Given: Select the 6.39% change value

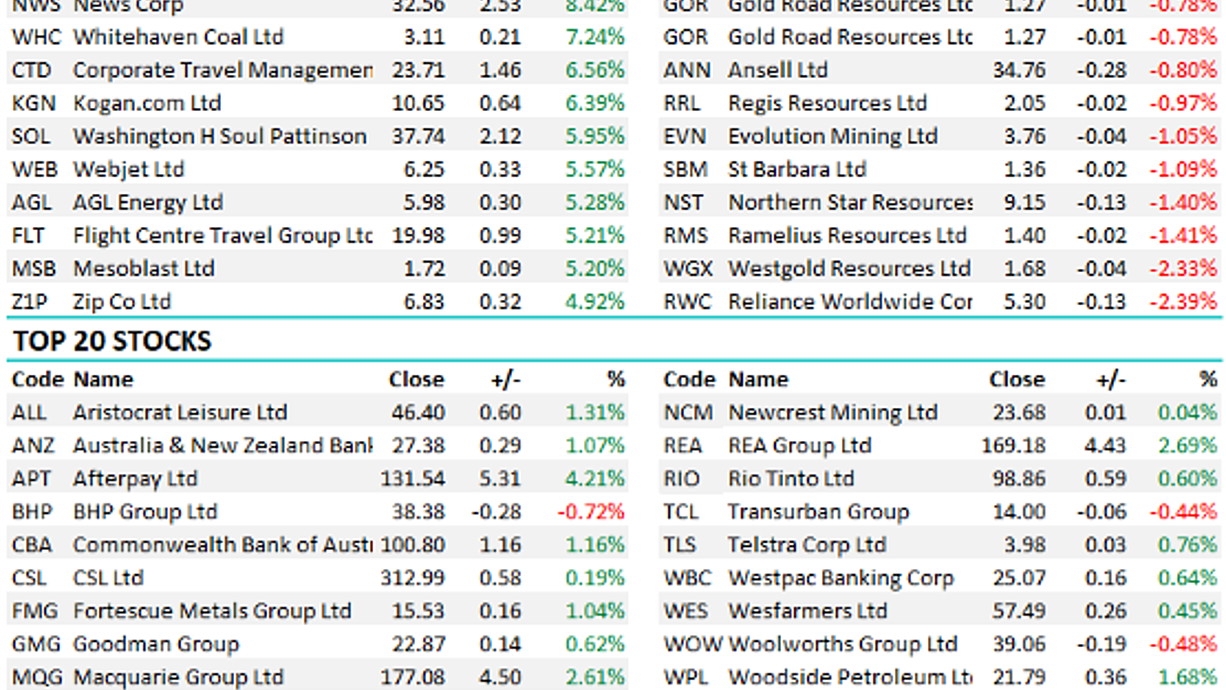Looking at the screenshot, I should coord(594,103).
